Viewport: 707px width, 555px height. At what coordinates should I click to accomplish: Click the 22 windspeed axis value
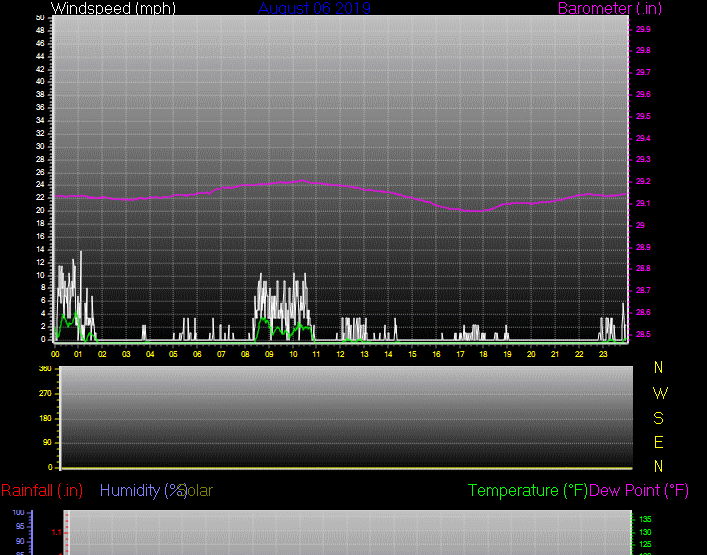coord(40,197)
